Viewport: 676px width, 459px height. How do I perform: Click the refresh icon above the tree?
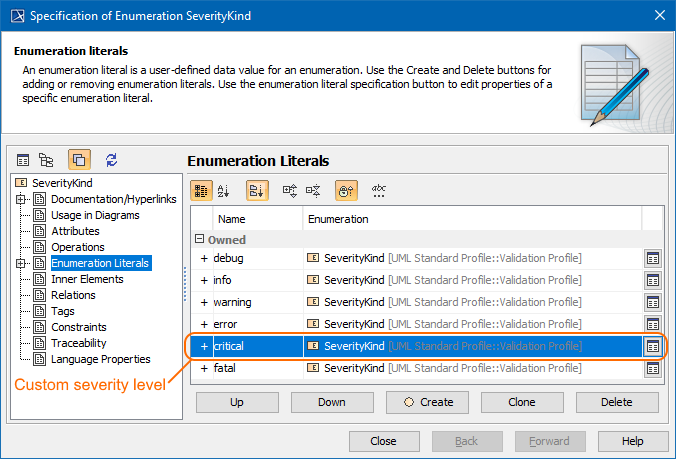(111, 160)
